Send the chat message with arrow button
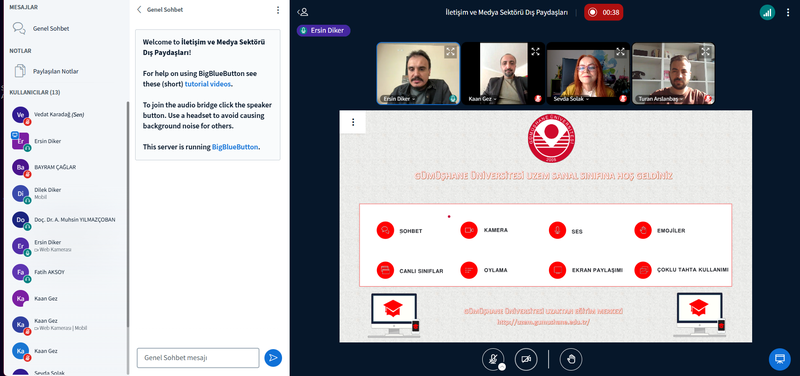Viewport: 800px width, 376px height. (x=273, y=358)
